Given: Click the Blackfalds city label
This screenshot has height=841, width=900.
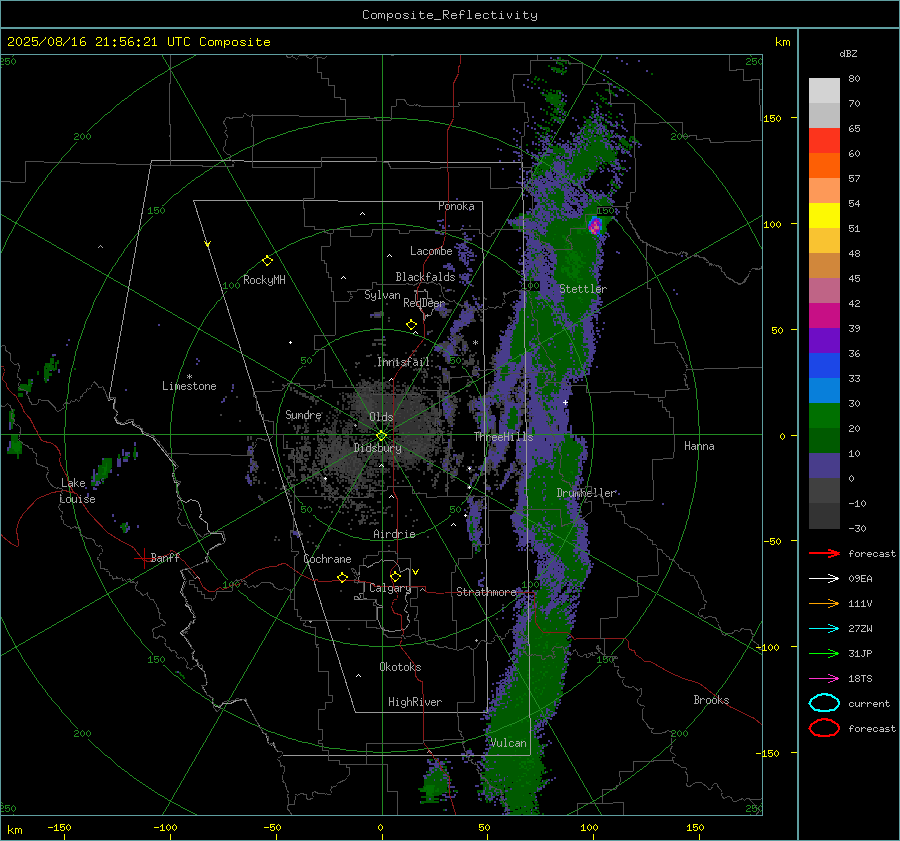Looking at the screenshot, I should point(425,277).
